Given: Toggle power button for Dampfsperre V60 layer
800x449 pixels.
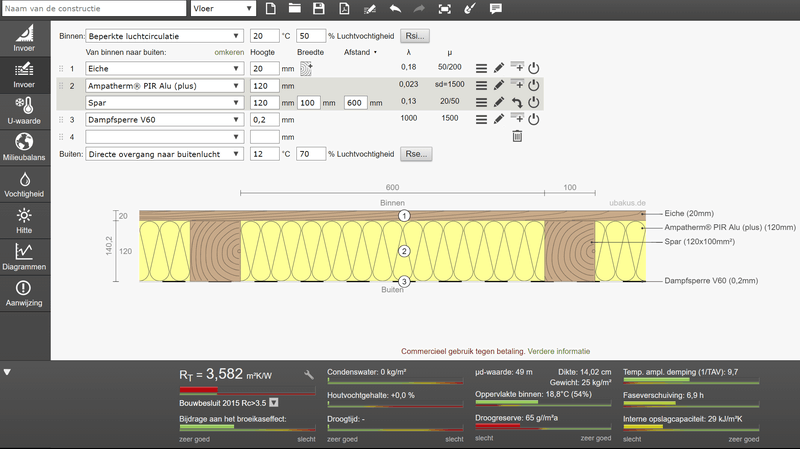Looking at the screenshot, I should point(534,119).
